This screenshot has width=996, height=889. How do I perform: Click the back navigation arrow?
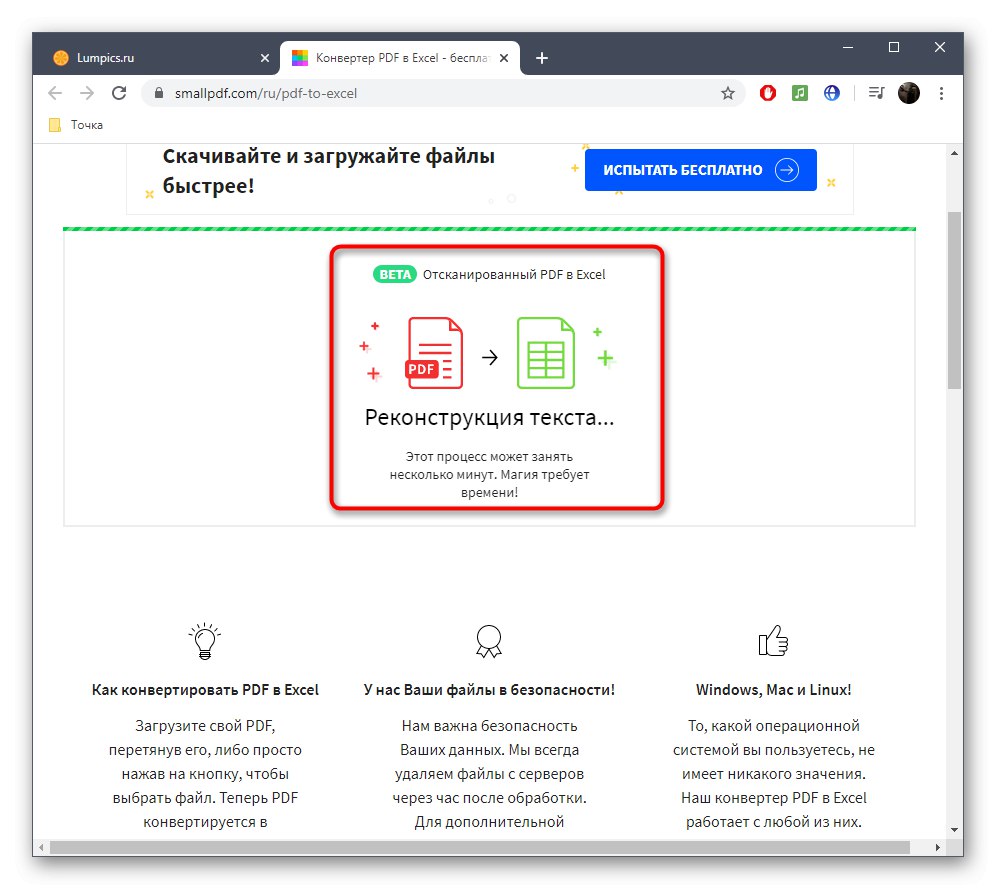[55, 93]
